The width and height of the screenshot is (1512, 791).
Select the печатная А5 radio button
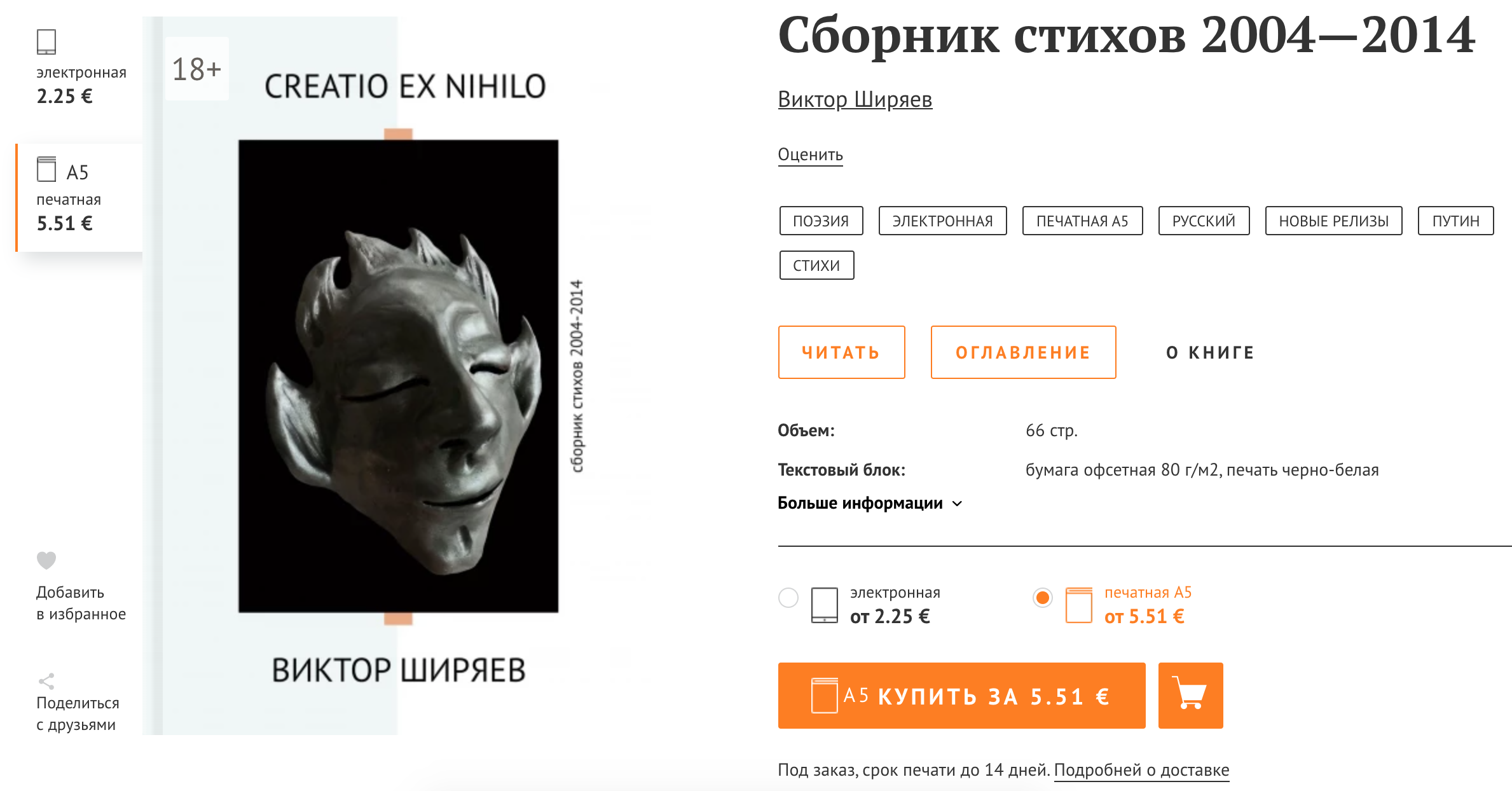pyautogui.click(x=1043, y=598)
